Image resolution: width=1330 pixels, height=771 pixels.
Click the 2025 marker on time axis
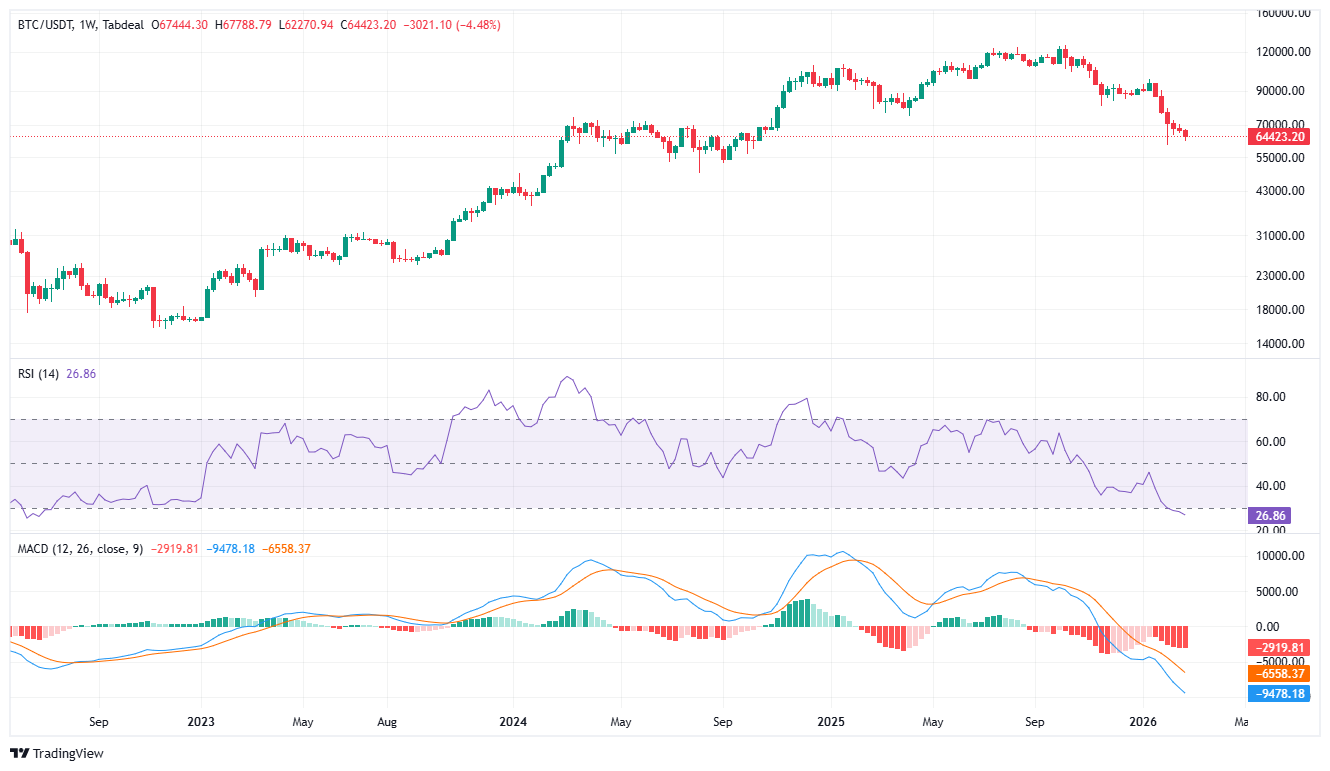coord(831,721)
